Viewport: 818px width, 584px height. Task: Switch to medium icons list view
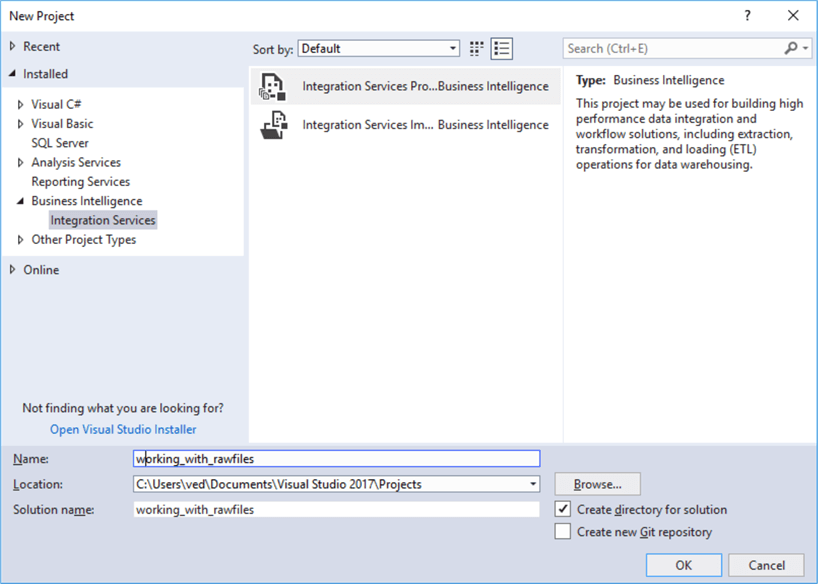[x=502, y=49]
